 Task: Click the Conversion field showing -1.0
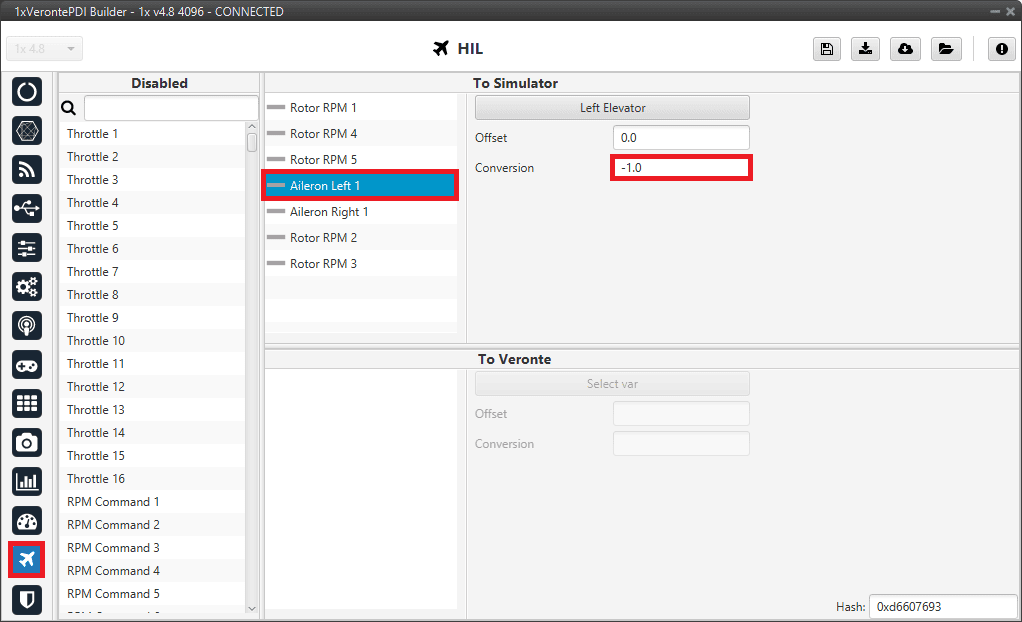tap(680, 168)
